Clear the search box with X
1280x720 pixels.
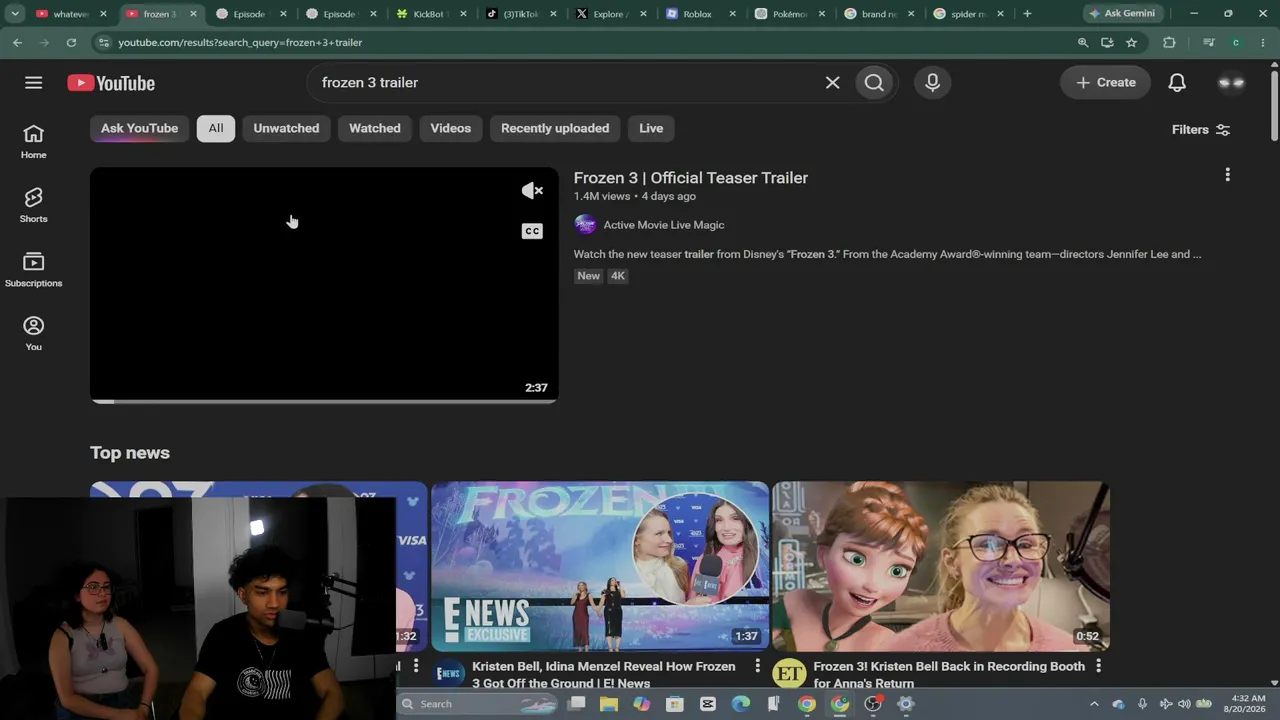(x=832, y=83)
